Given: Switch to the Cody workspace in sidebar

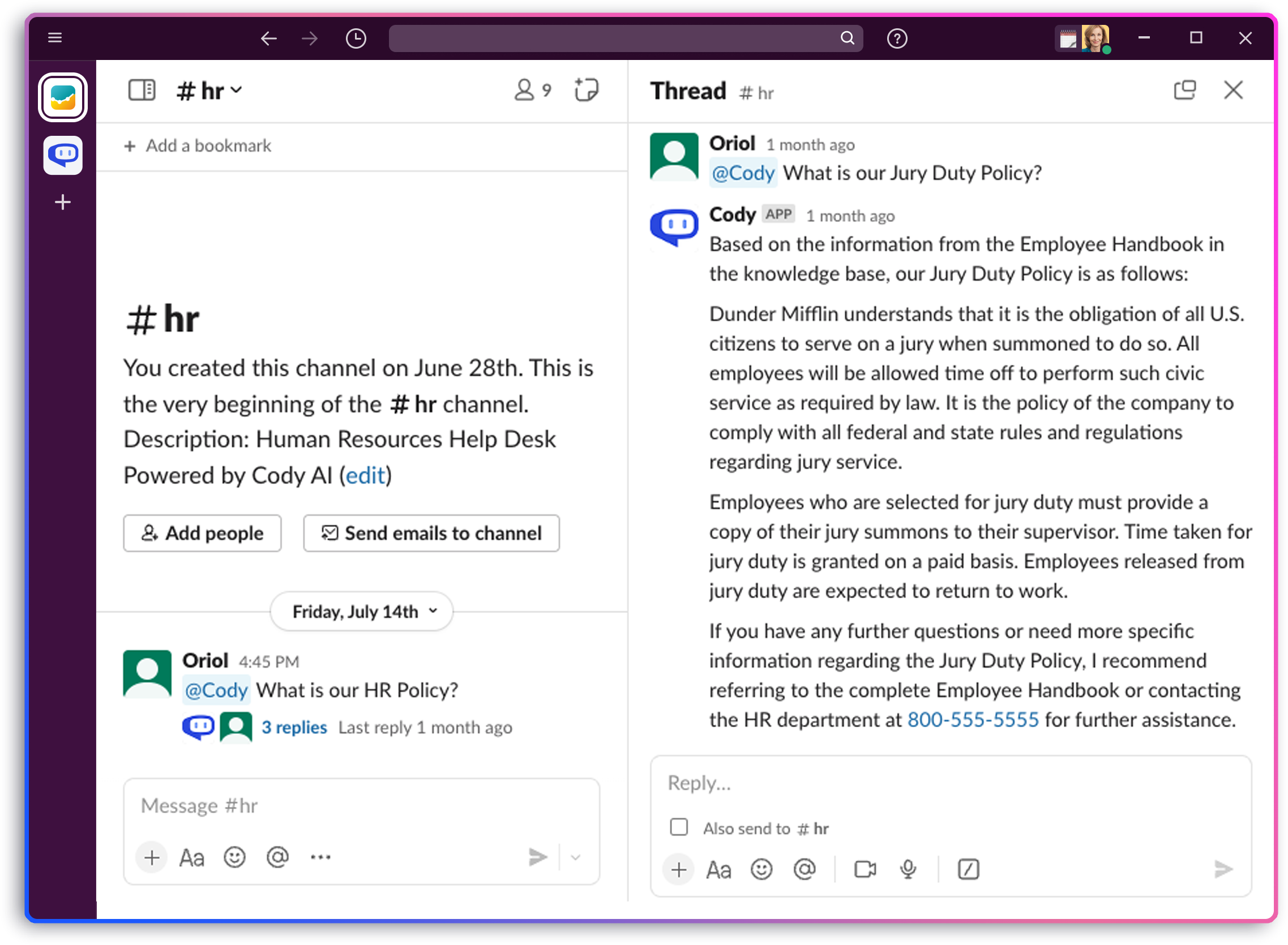Looking at the screenshot, I should coord(63,155).
